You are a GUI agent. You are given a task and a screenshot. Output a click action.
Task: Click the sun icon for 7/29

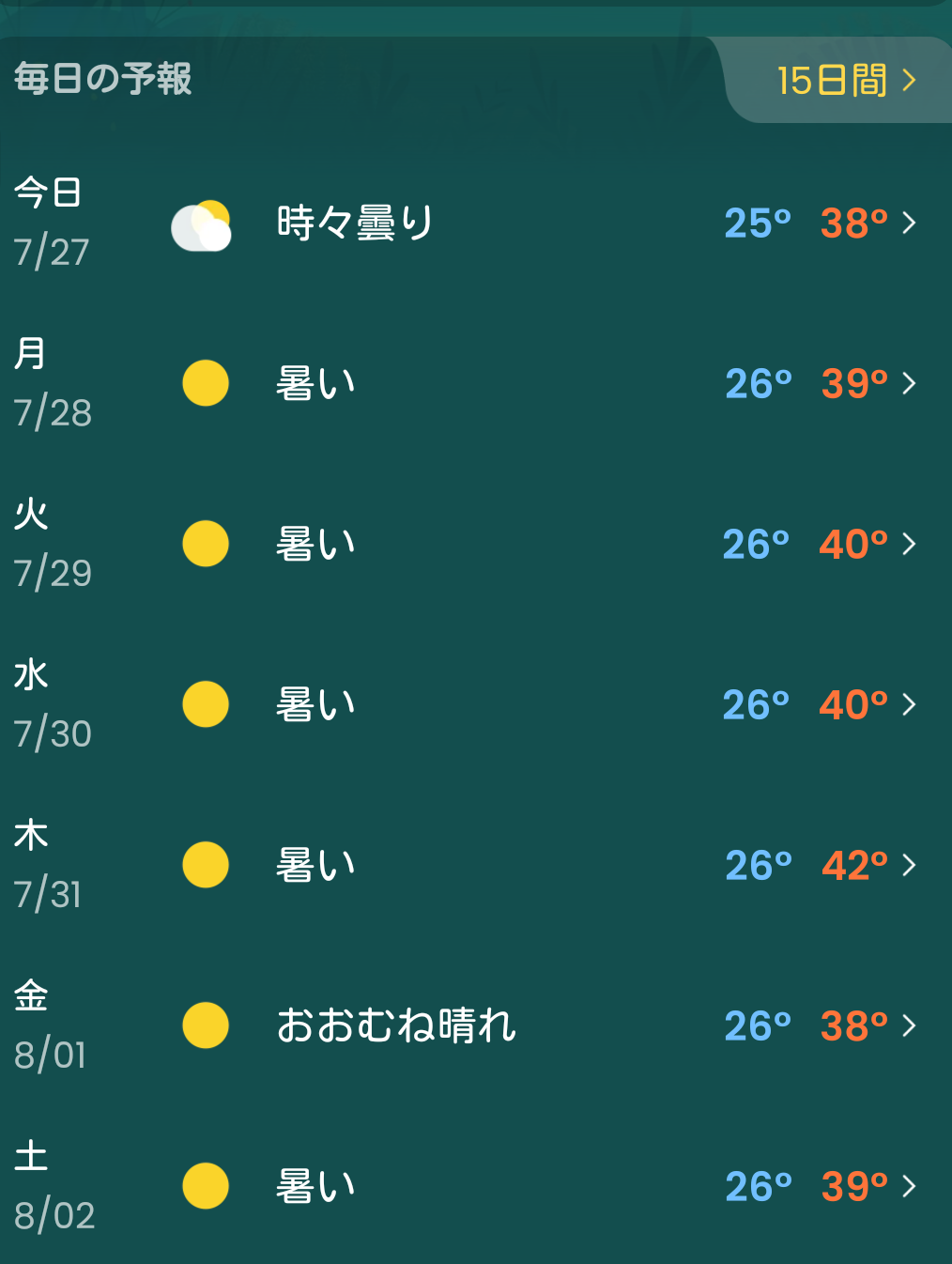coord(206,544)
